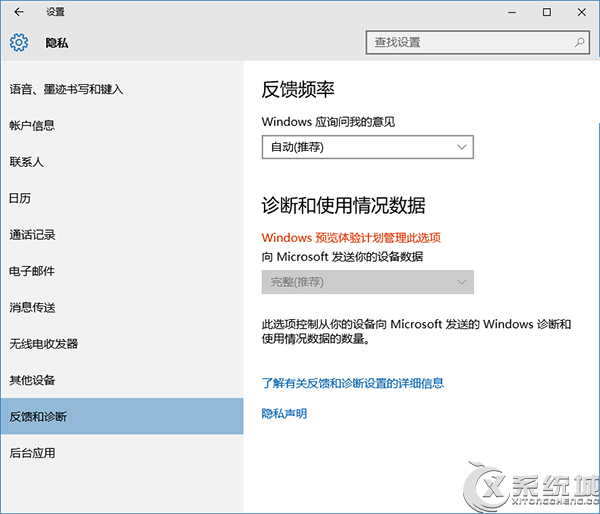Viewport: 600px width, 514px height.
Task: Open 了解有关反馈和诊断设置的详细信息 link
Action: pyautogui.click(x=352, y=383)
